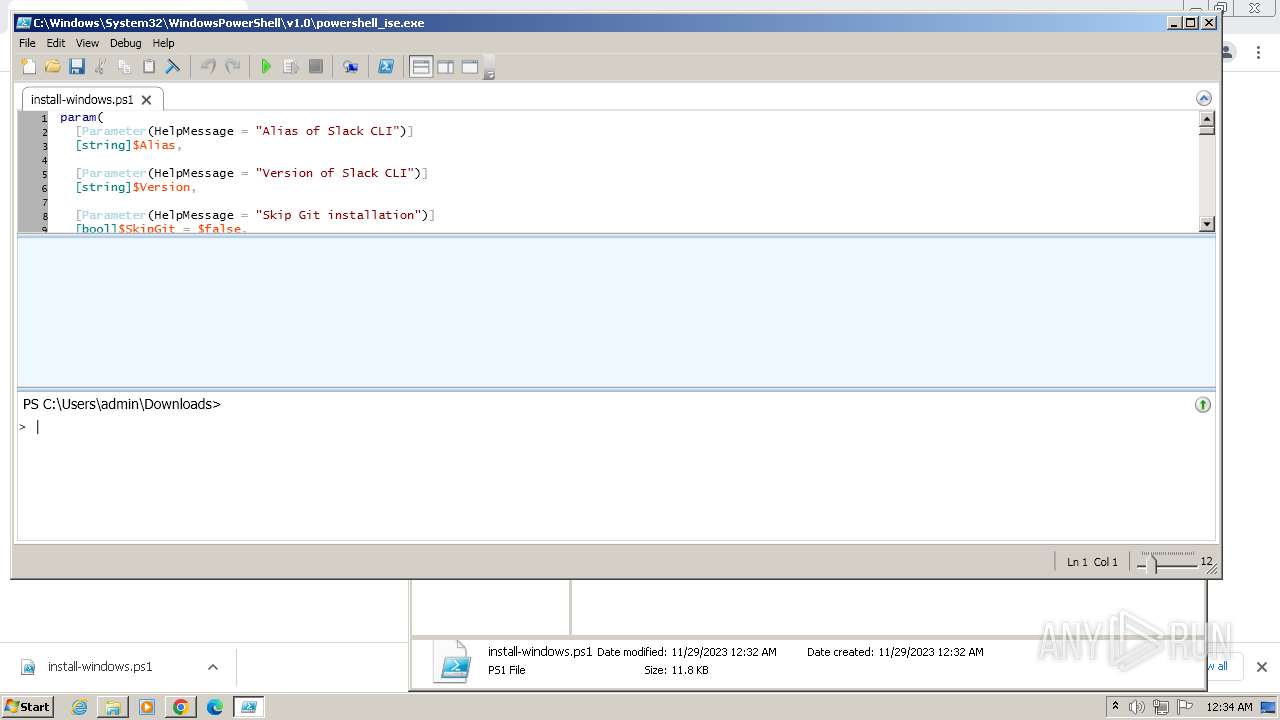Copy selection using the Copy icon
This screenshot has height=720, width=1280.
pyautogui.click(x=124, y=67)
